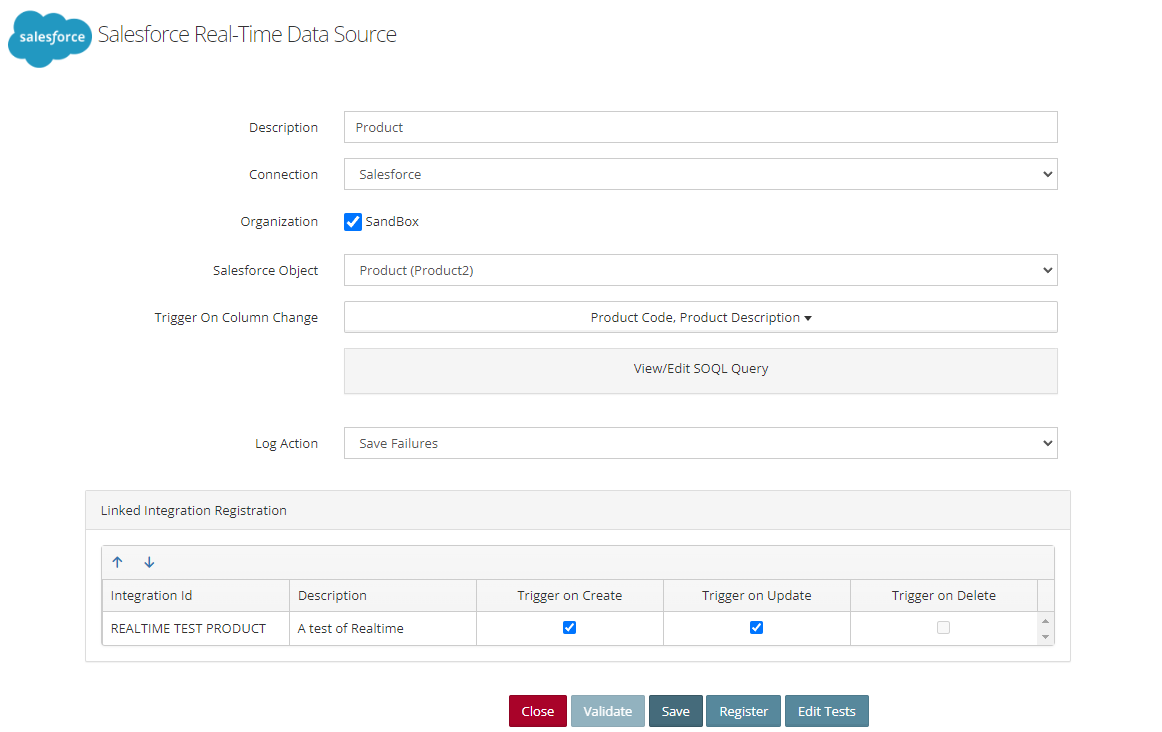Click the Validate button
The width and height of the screenshot is (1162, 732).
pos(608,711)
